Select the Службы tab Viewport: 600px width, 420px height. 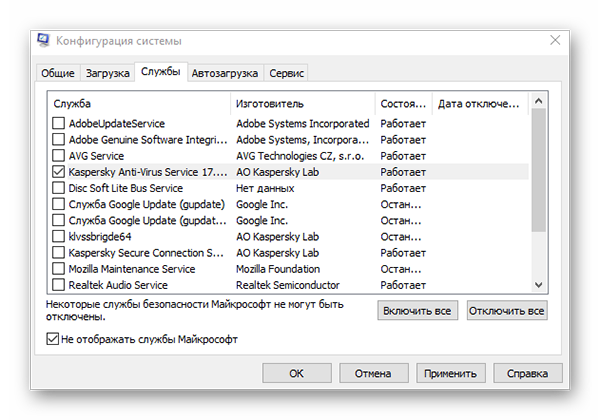coord(161,72)
